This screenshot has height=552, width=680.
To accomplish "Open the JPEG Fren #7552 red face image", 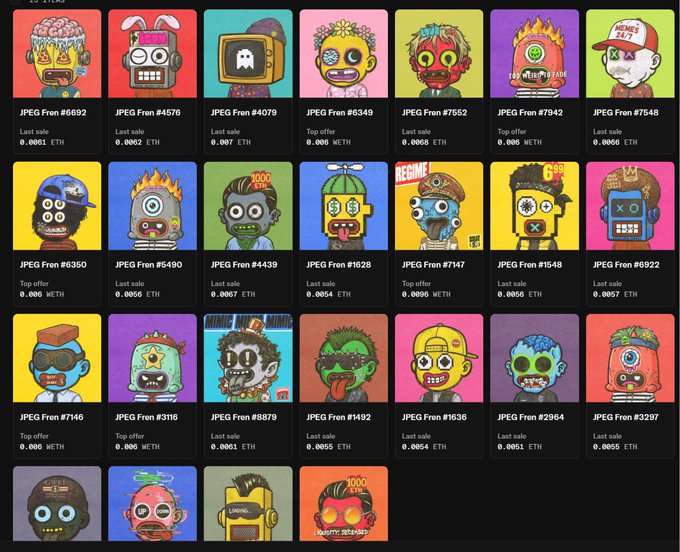I will click(439, 54).
